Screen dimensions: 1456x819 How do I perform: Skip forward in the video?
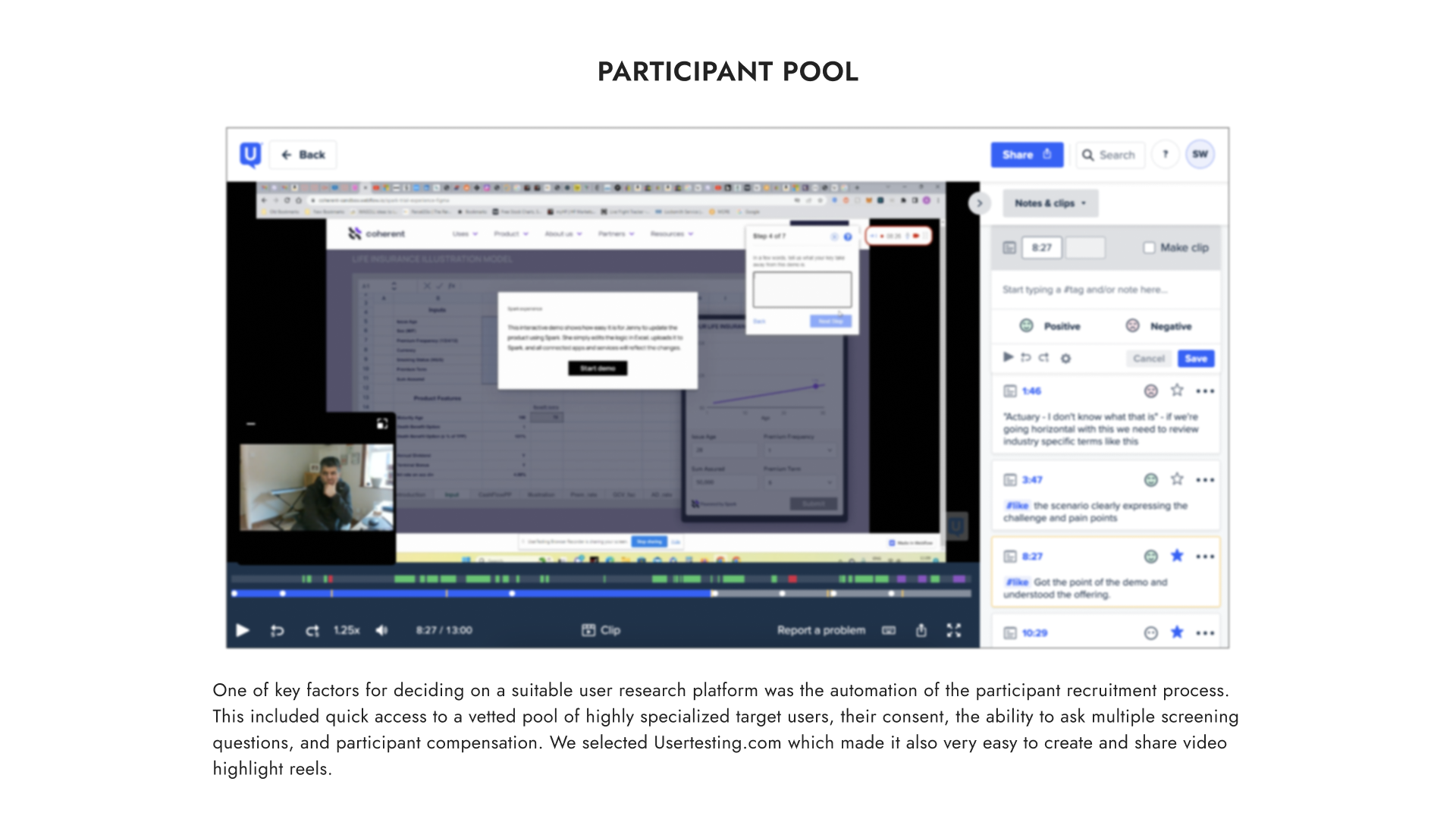pos(312,630)
